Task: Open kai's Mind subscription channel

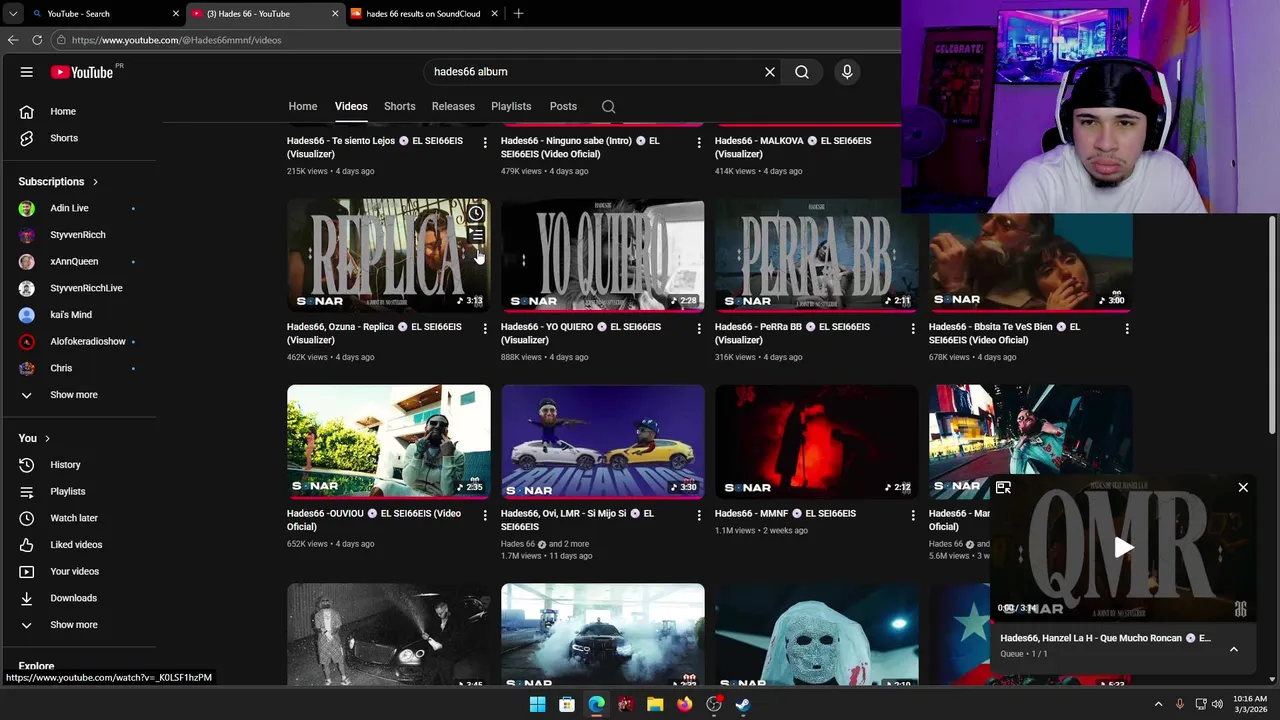Action: click(x=78, y=315)
